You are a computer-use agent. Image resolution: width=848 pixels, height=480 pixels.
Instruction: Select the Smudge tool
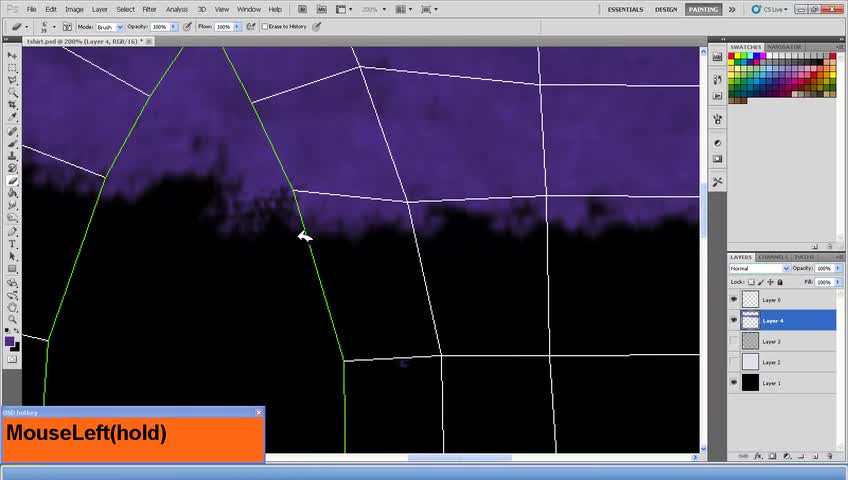(x=12, y=205)
